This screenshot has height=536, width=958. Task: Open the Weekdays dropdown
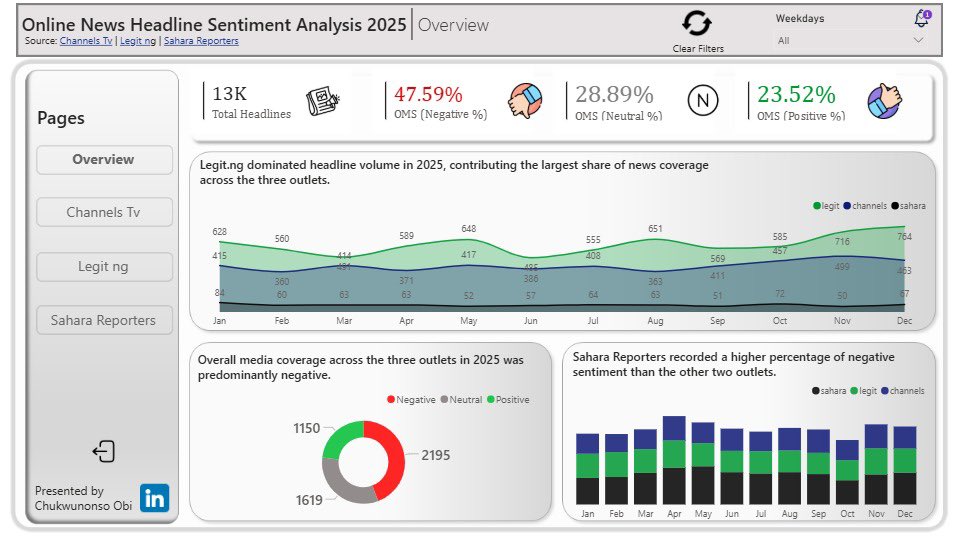click(849, 40)
